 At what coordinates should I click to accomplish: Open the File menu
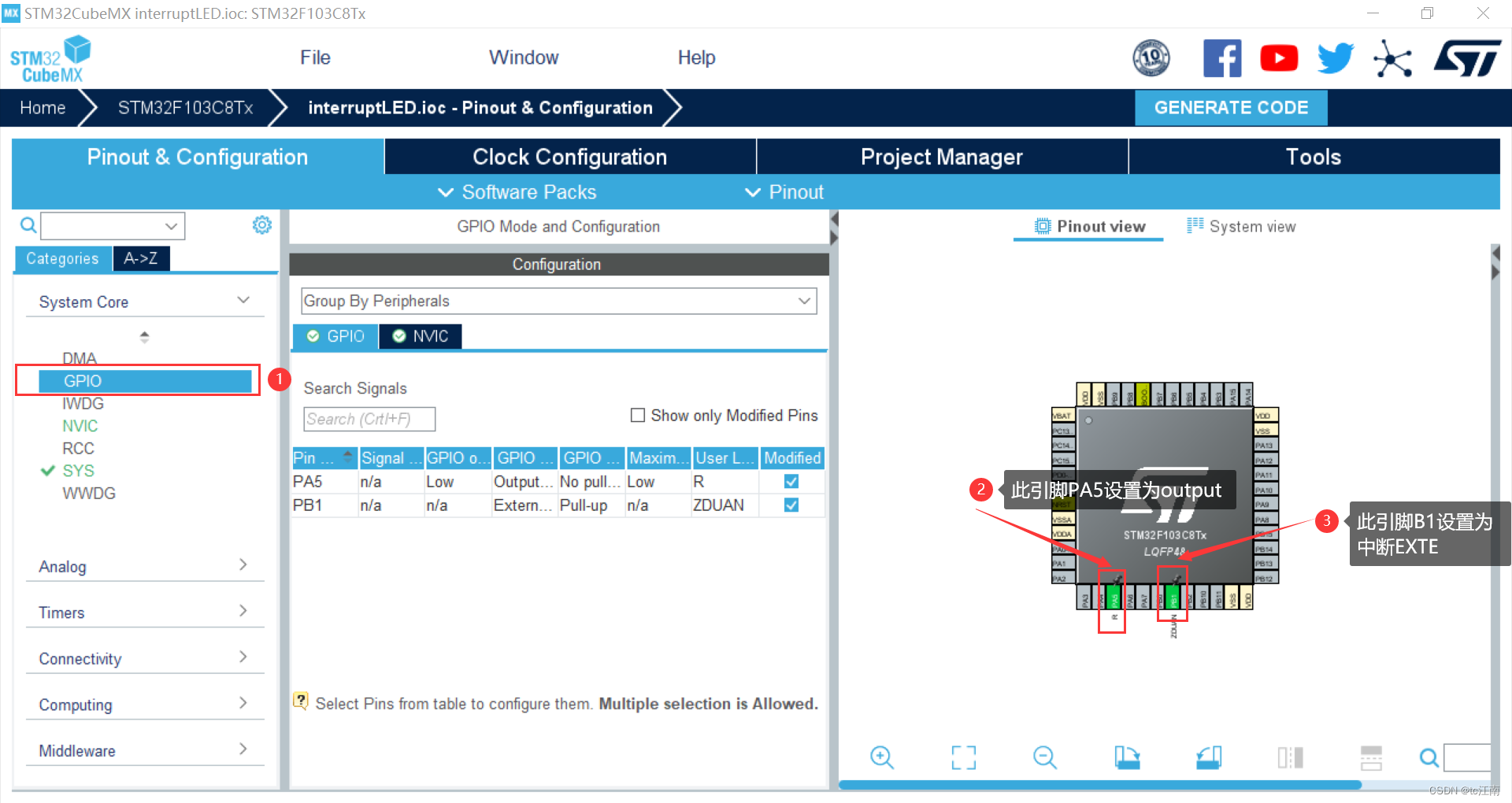click(x=315, y=57)
